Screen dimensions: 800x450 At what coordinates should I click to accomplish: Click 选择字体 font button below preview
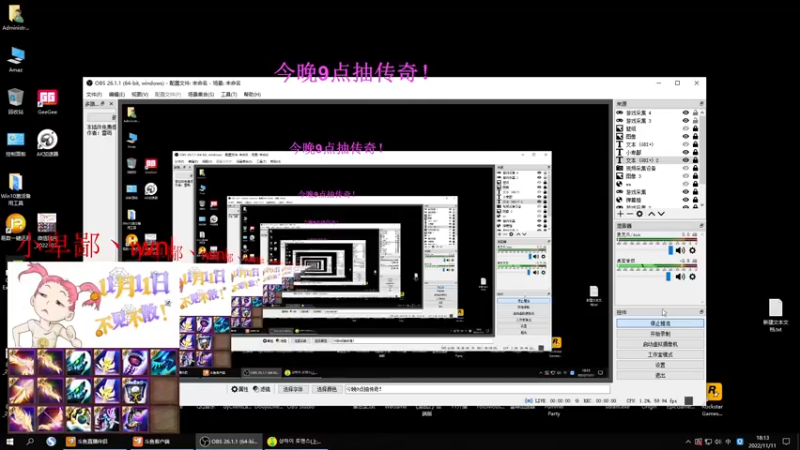pyautogui.click(x=292, y=389)
